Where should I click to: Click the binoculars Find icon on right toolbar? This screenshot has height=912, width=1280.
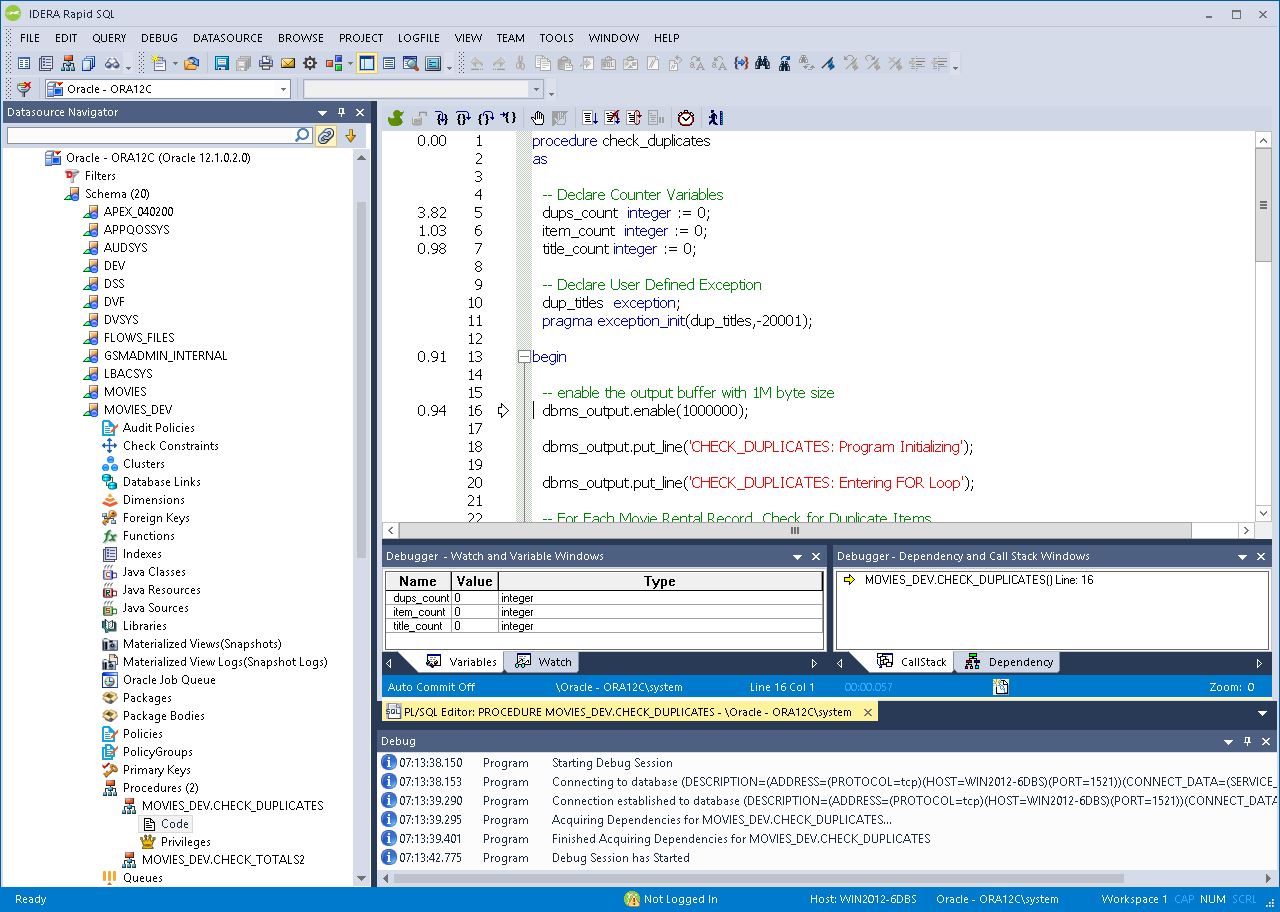pos(762,63)
